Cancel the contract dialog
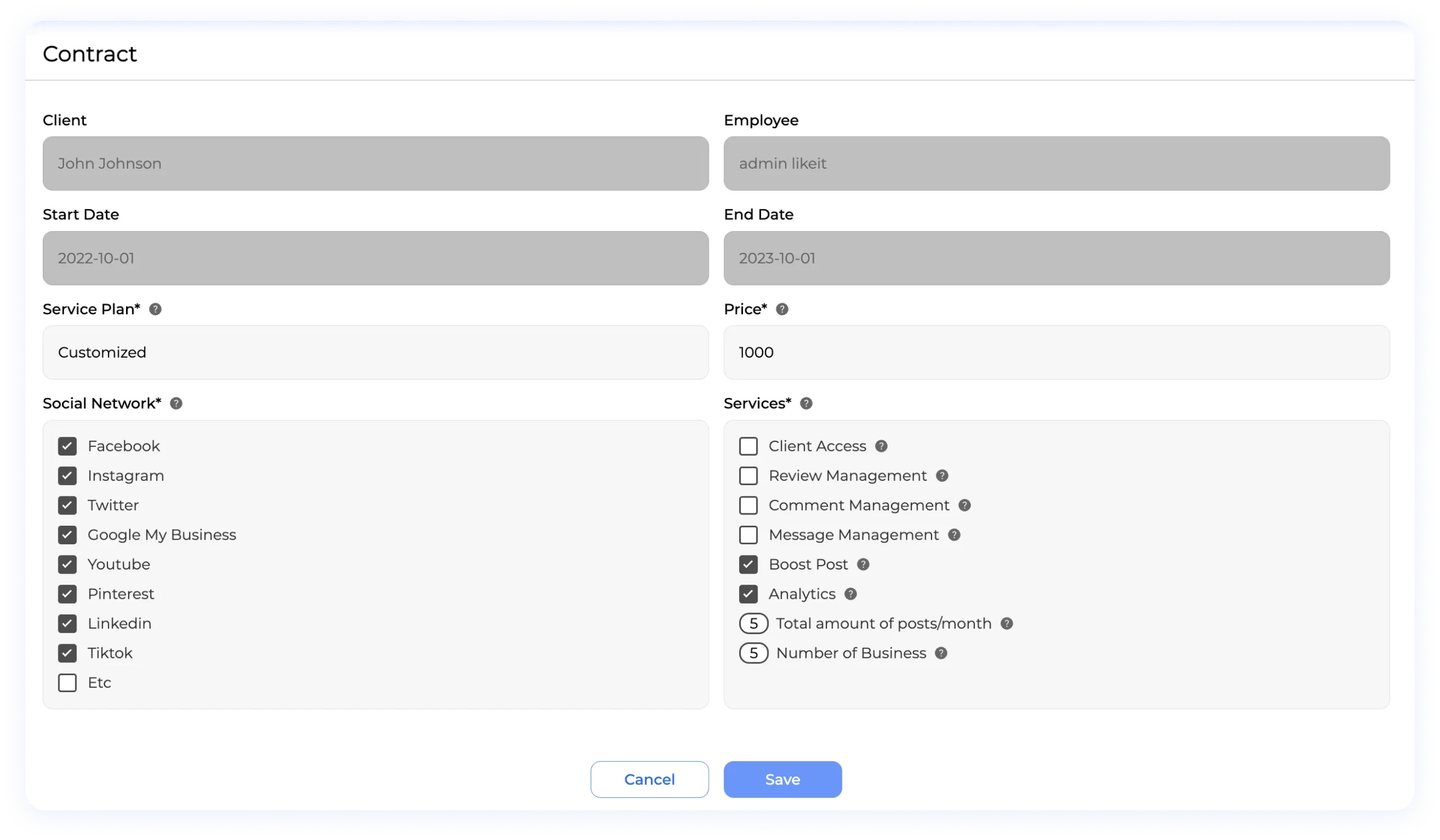The height and width of the screenshot is (840, 1440). pyautogui.click(x=649, y=779)
